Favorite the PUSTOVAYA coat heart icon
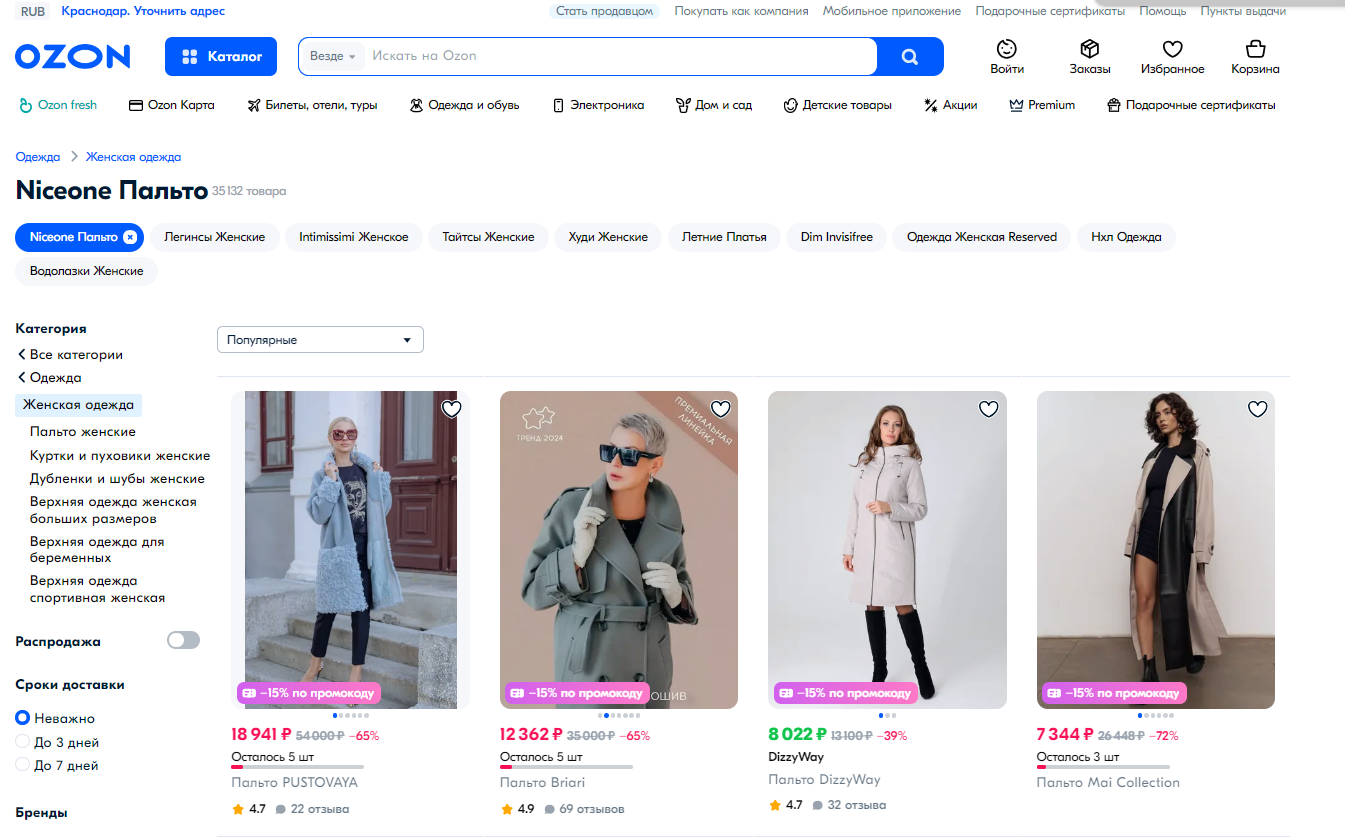This screenshot has height=838, width=1345. tap(451, 409)
